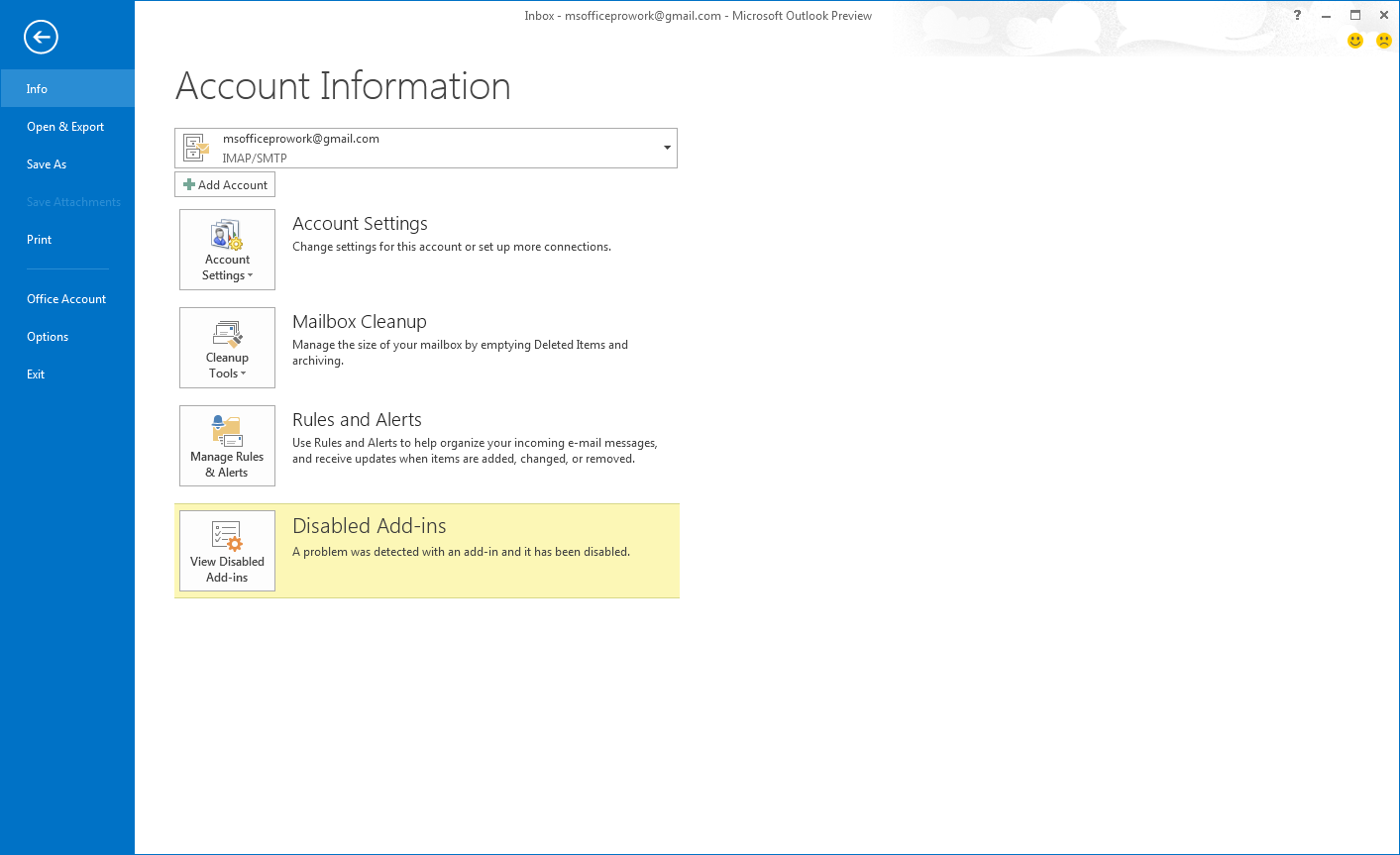
Task: Choose Save As in the sidebar
Action: 47,164
